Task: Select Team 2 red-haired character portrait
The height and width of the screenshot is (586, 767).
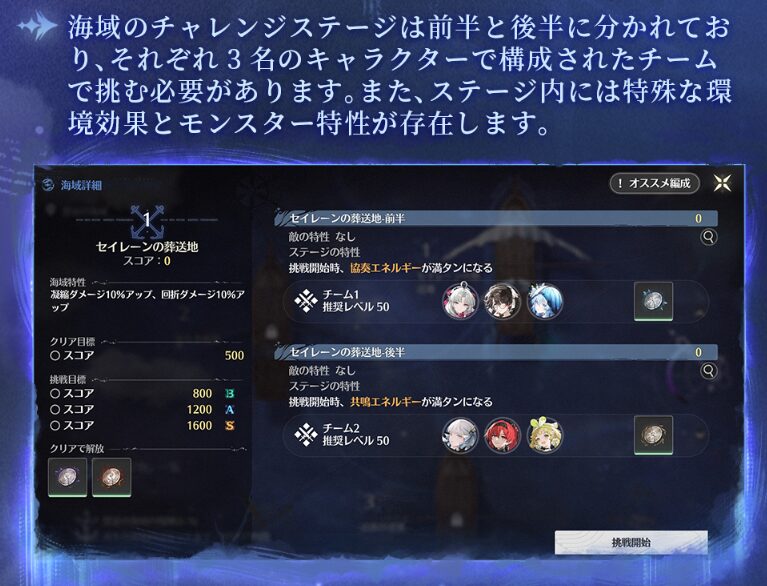Action: point(502,434)
